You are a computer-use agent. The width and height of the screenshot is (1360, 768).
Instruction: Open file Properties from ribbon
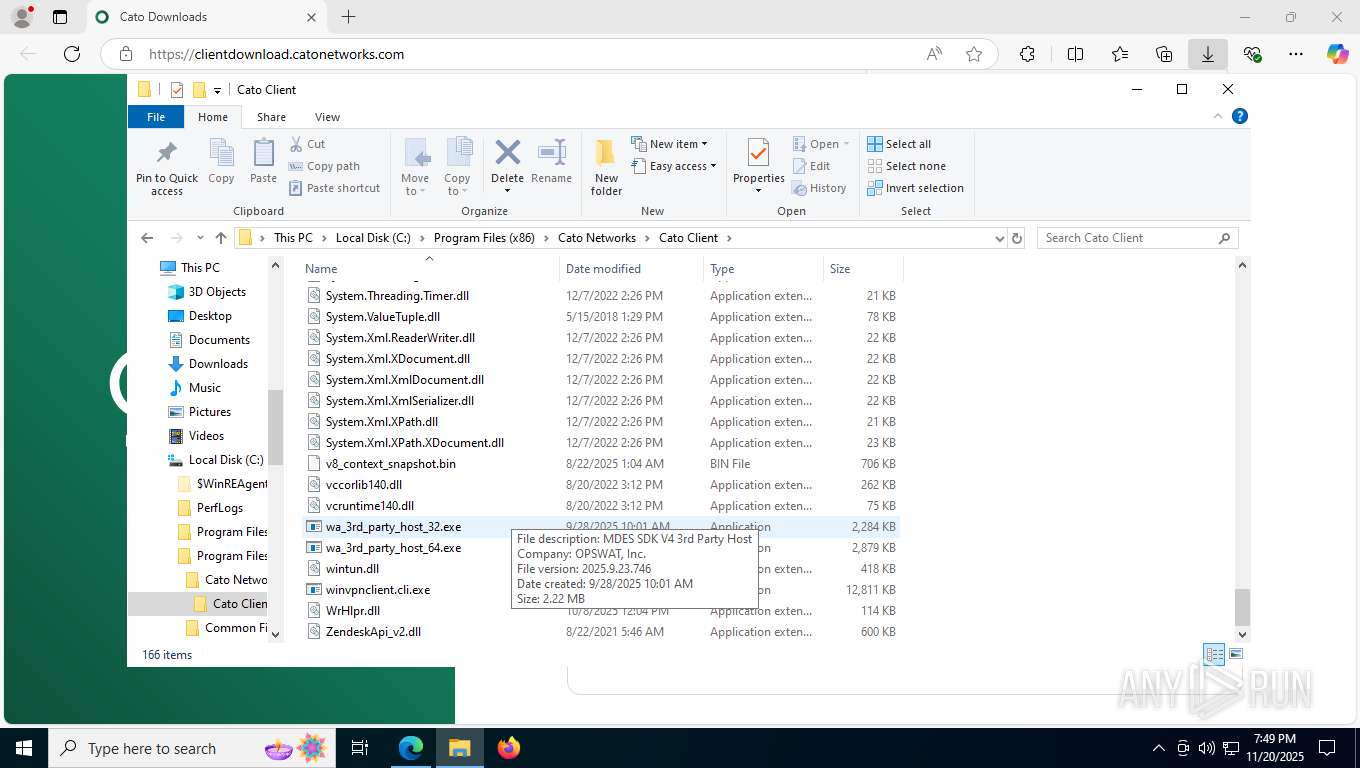[x=758, y=167]
